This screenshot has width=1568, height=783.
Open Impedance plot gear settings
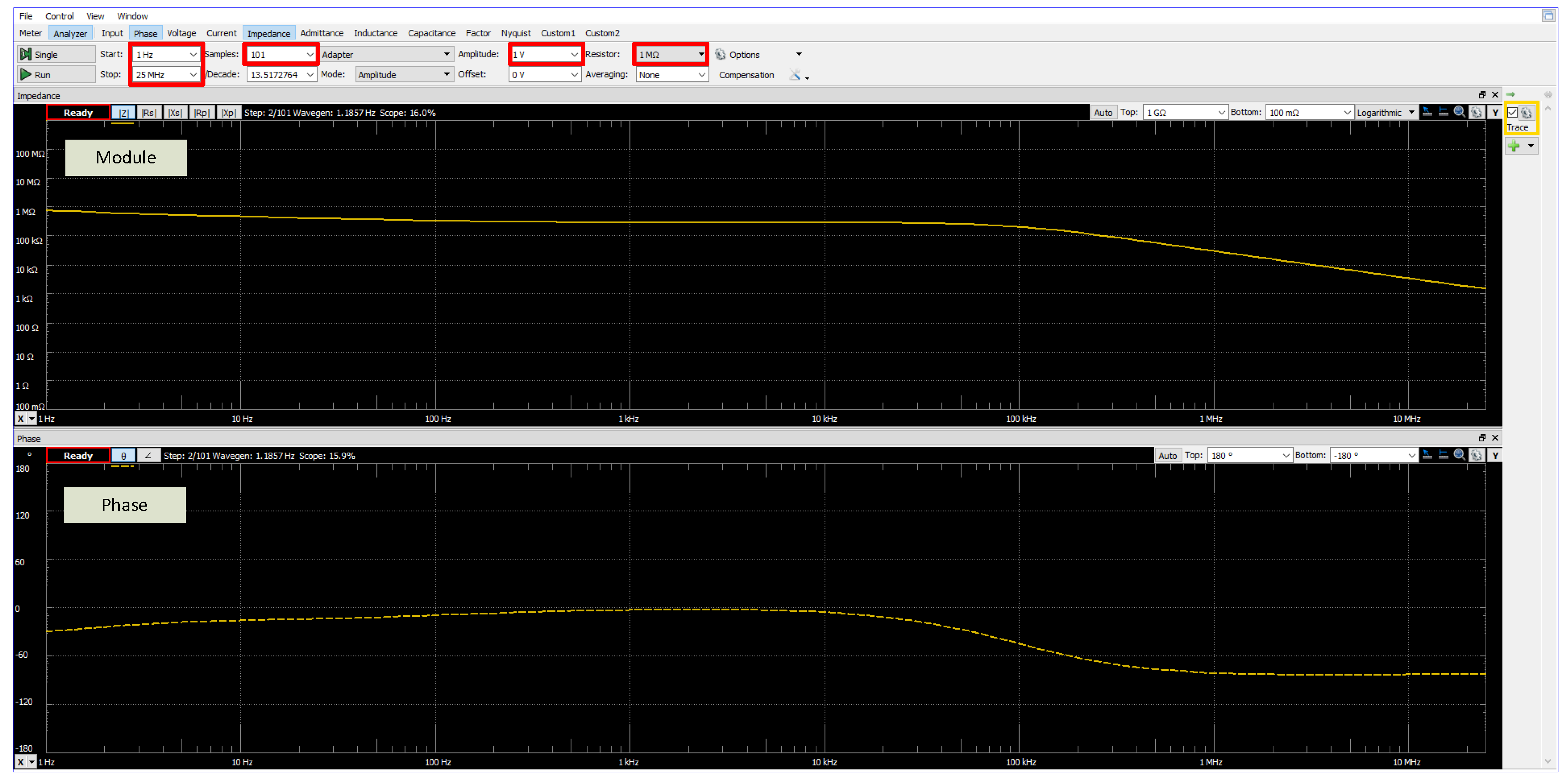[1476, 113]
